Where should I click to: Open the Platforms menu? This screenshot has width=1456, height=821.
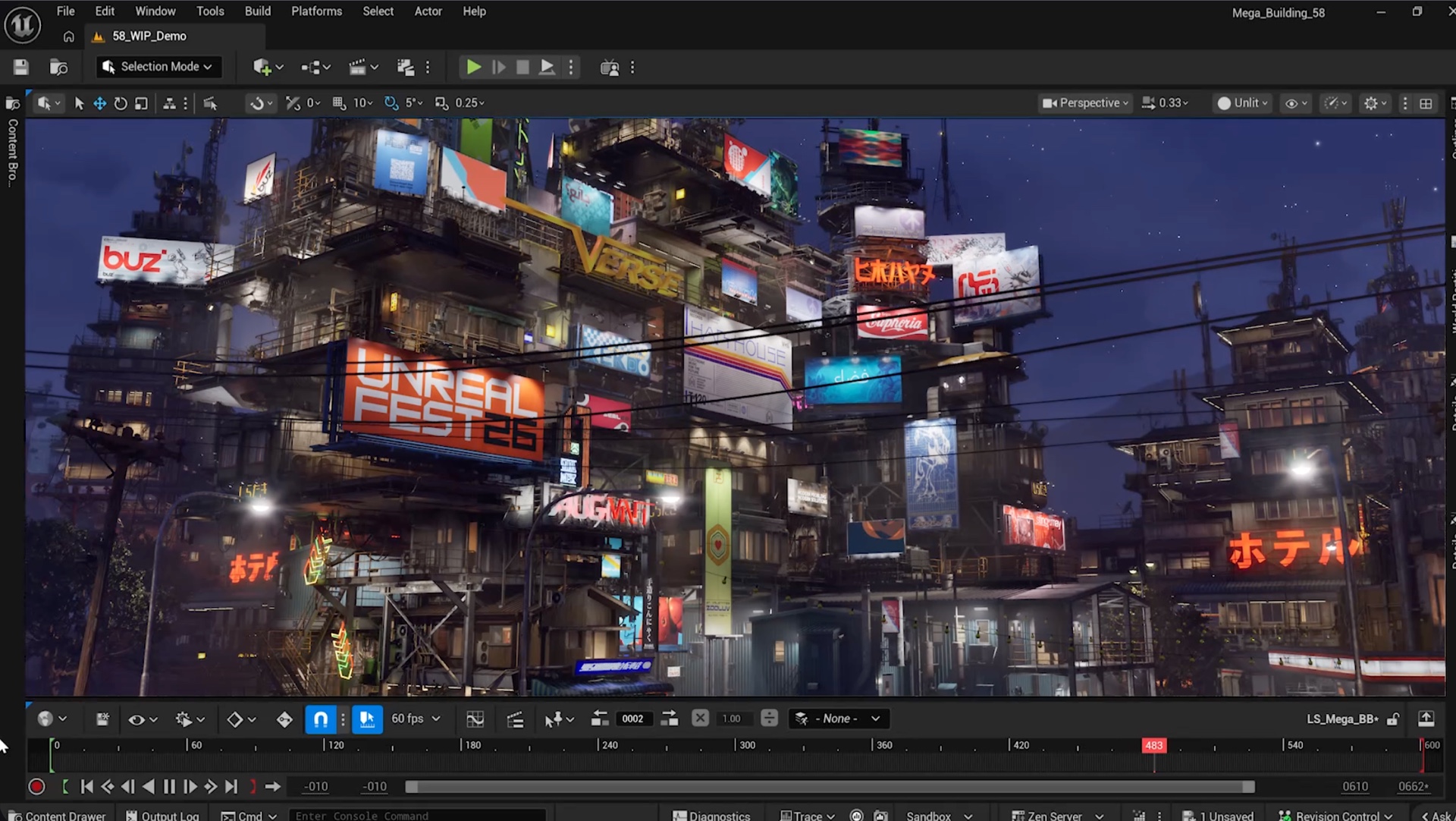(316, 11)
